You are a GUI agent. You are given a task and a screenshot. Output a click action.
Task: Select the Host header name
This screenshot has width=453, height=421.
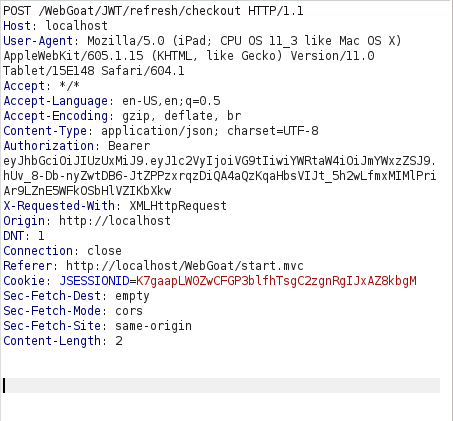coord(17,26)
